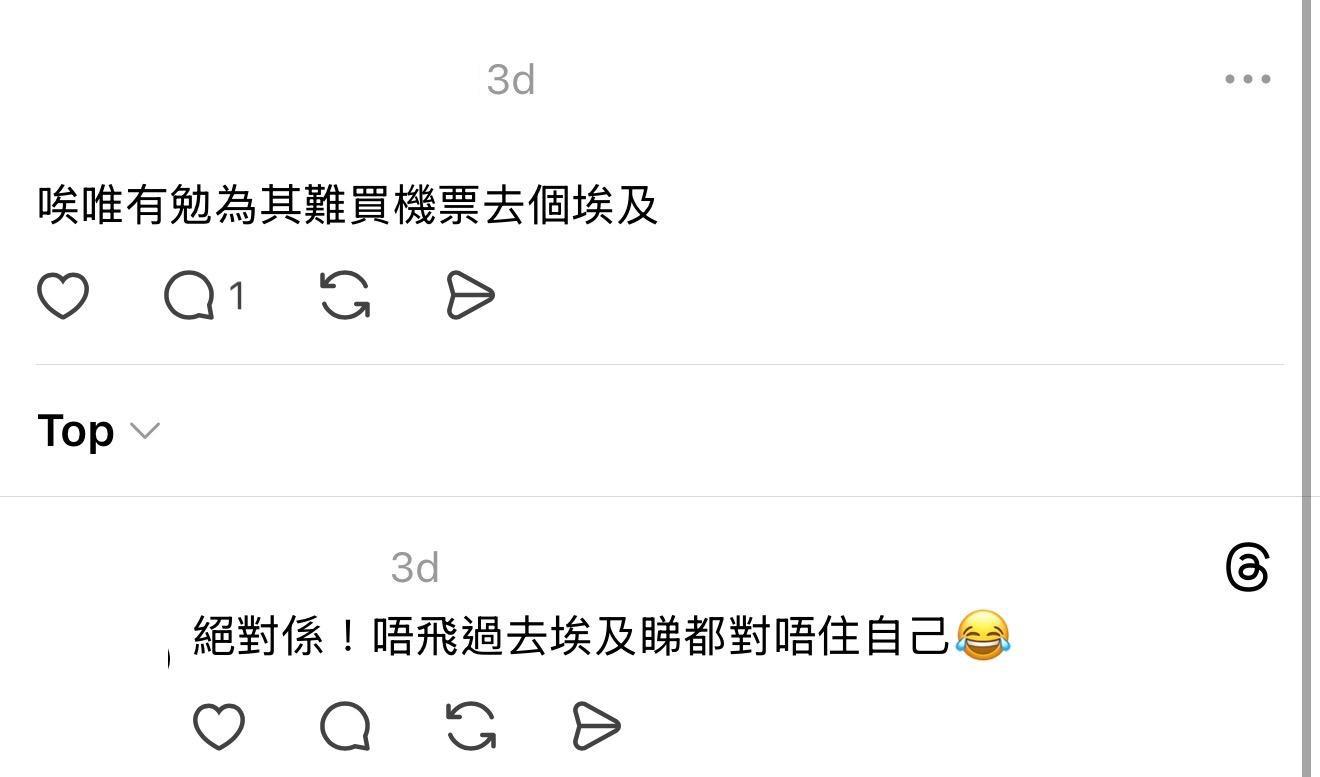Like the original post about Egypt tickets
The width and height of the screenshot is (1320, 777).
[x=63, y=296]
